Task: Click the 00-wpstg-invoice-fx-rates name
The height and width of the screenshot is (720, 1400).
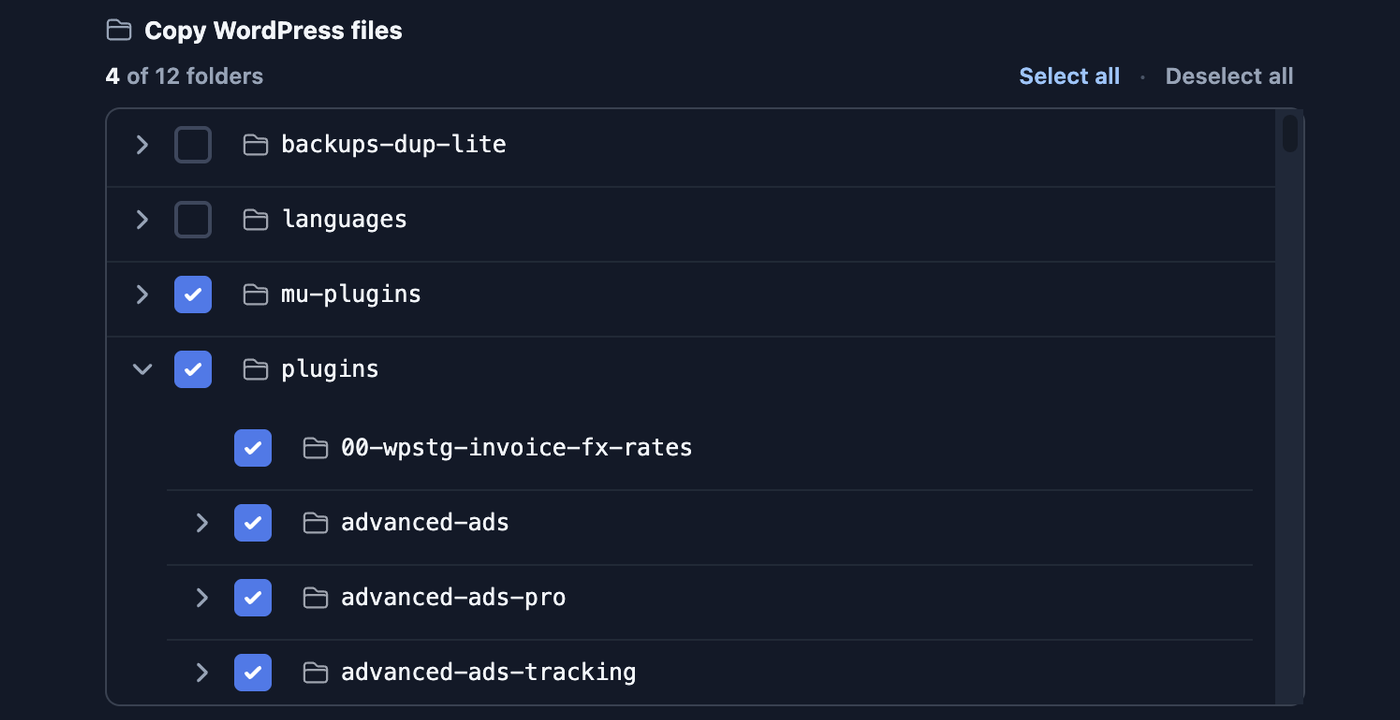Action: point(517,447)
